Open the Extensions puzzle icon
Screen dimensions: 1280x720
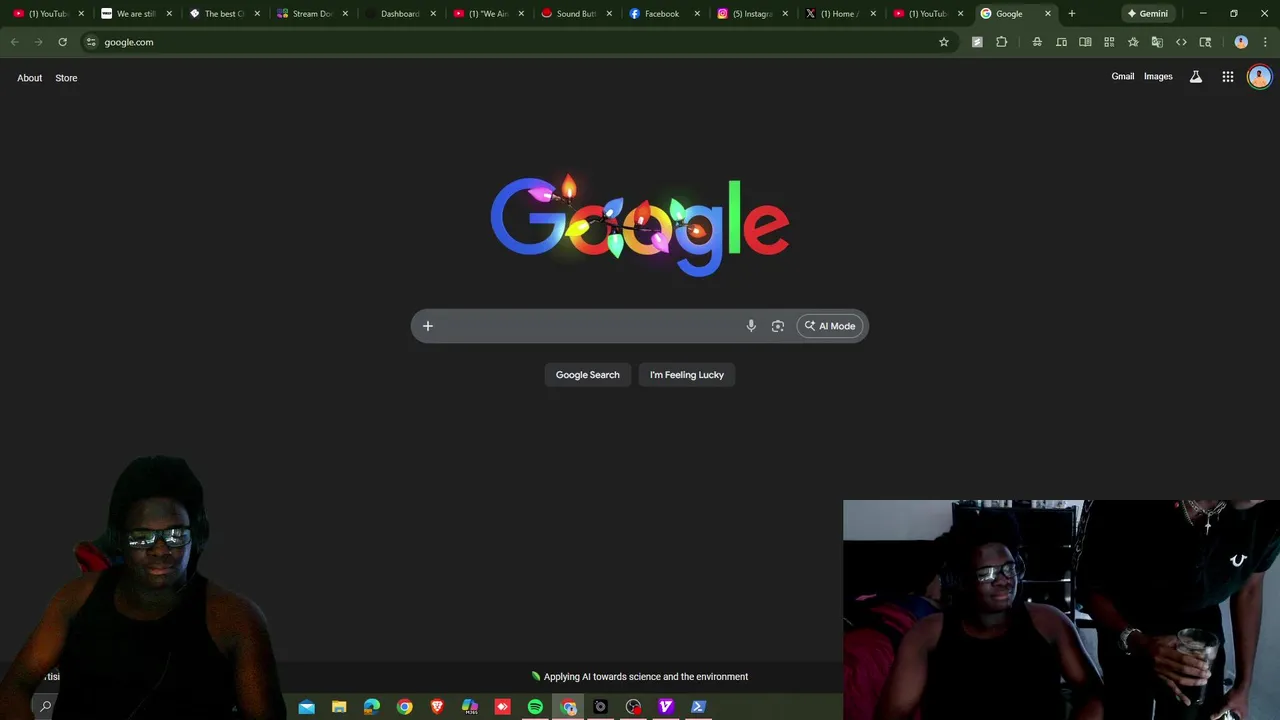[x=1002, y=42]
